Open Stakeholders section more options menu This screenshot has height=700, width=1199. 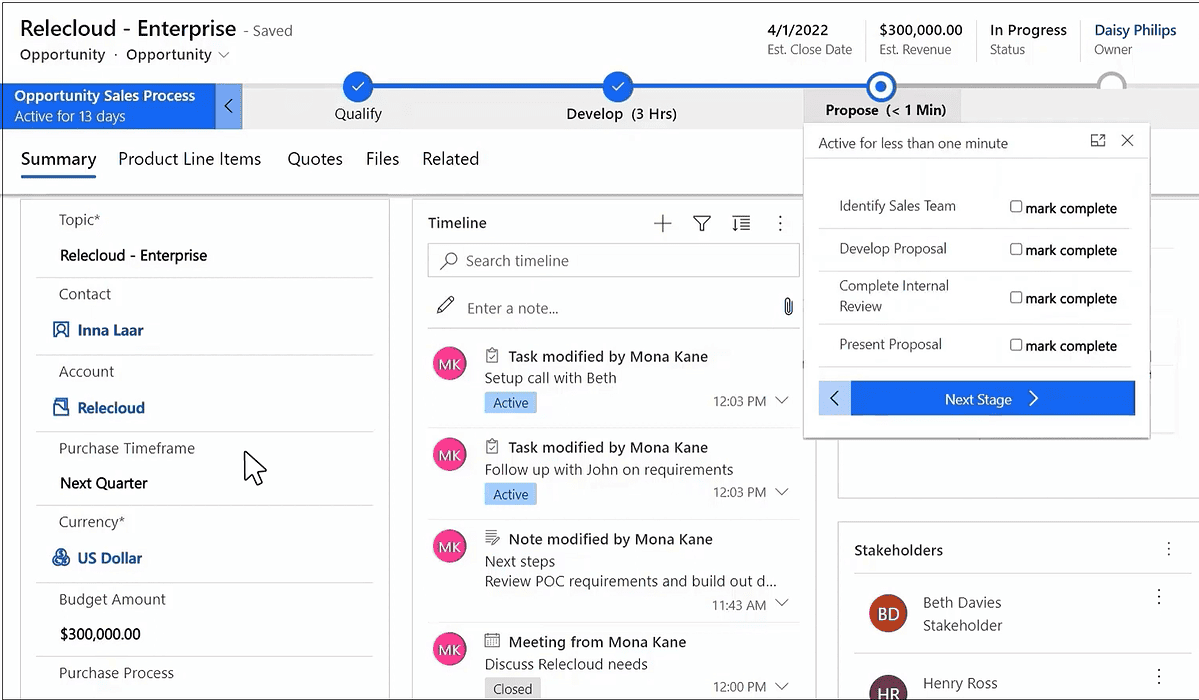click(x=1168, y=549)
